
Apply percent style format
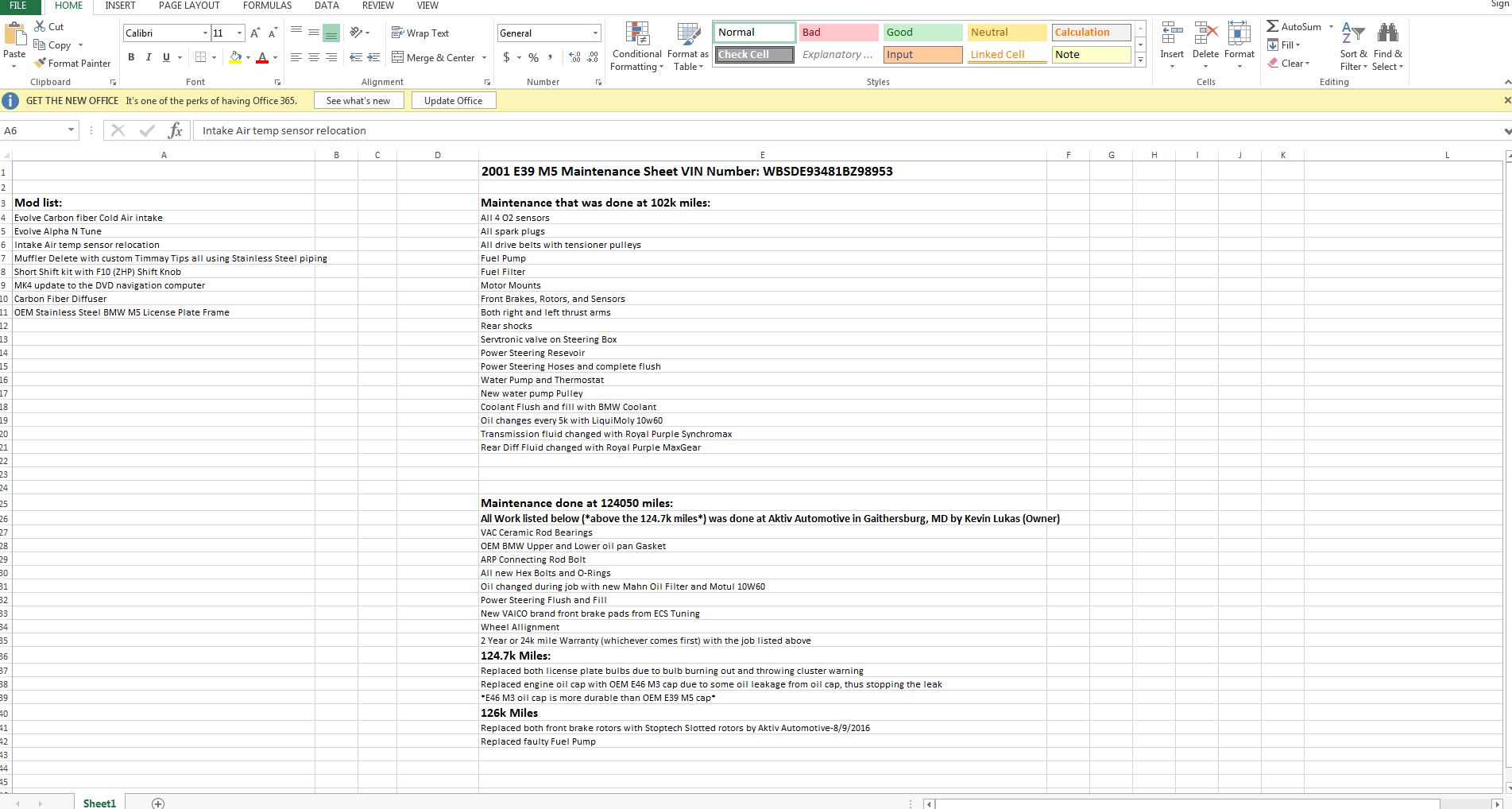[534, 57]
